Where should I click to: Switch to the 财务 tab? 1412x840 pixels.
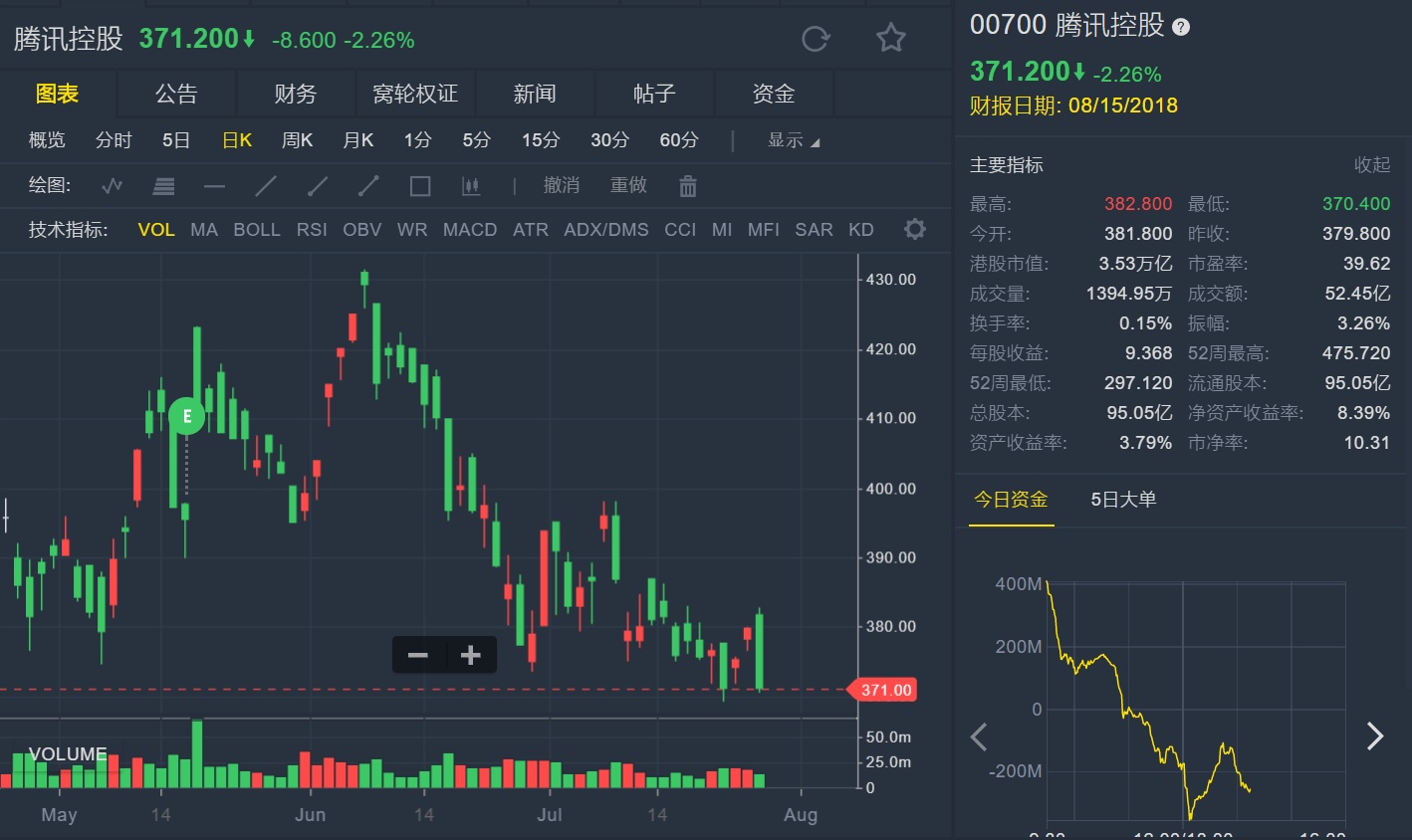(296, 94)
